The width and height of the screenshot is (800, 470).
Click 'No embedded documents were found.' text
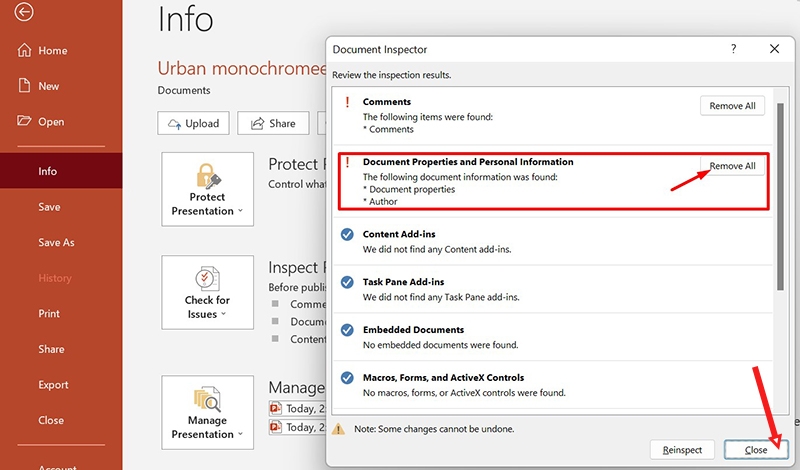(441, 345)
